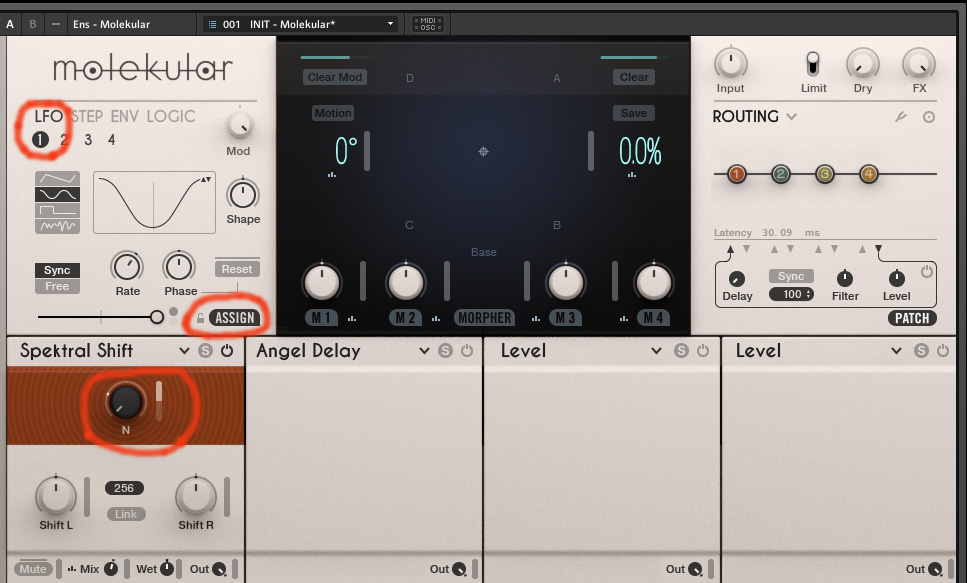Image resolution: width=967 pixels, height=583 pixels.
Task: Click the Clear Mod button
Action: click(x=335, y=77)
